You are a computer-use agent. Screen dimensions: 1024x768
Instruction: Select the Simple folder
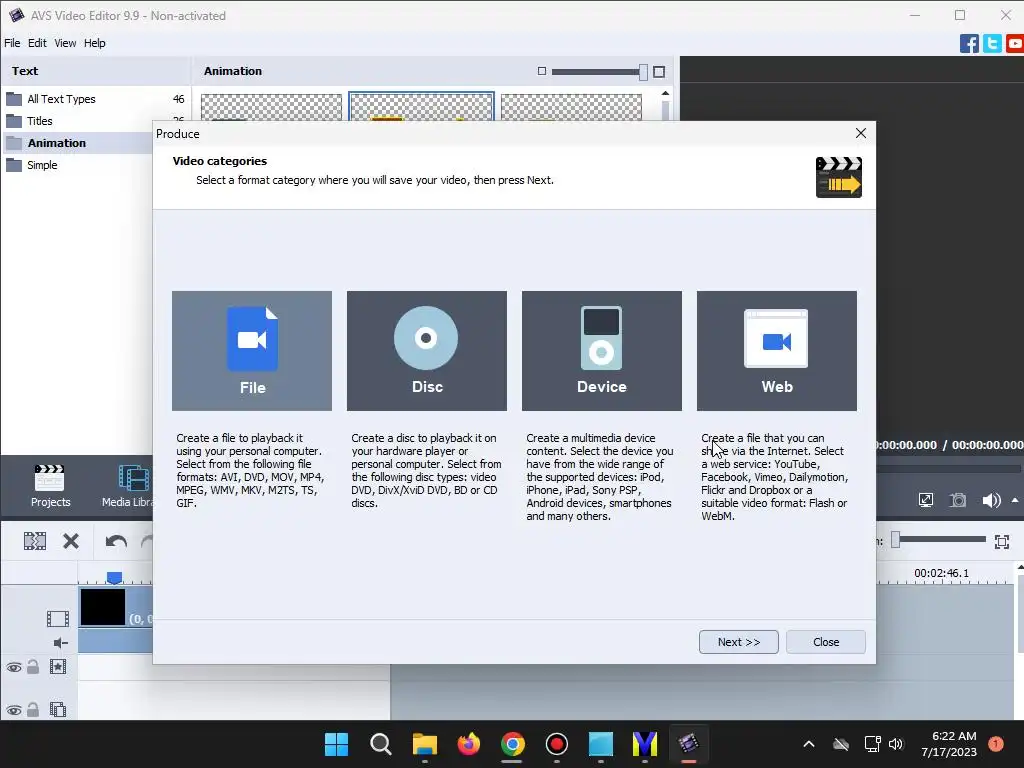(78, 165)
